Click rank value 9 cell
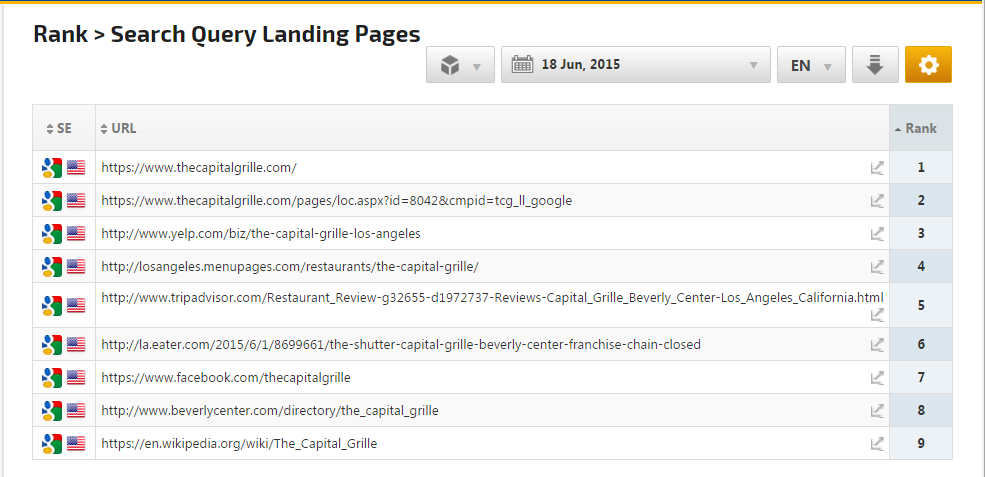The width and height of the screenshot is (985, 477). [x=921, y=444]
